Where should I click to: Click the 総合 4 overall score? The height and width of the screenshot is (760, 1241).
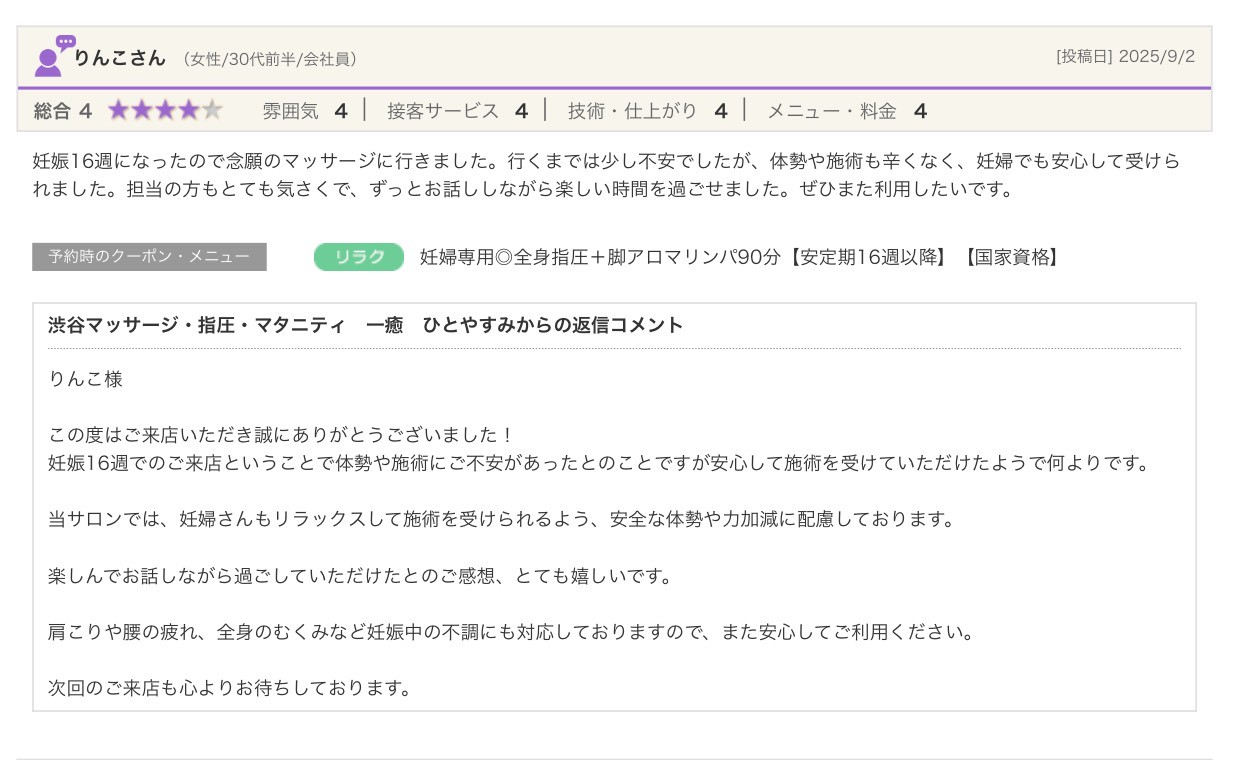(x=62, y=111)
